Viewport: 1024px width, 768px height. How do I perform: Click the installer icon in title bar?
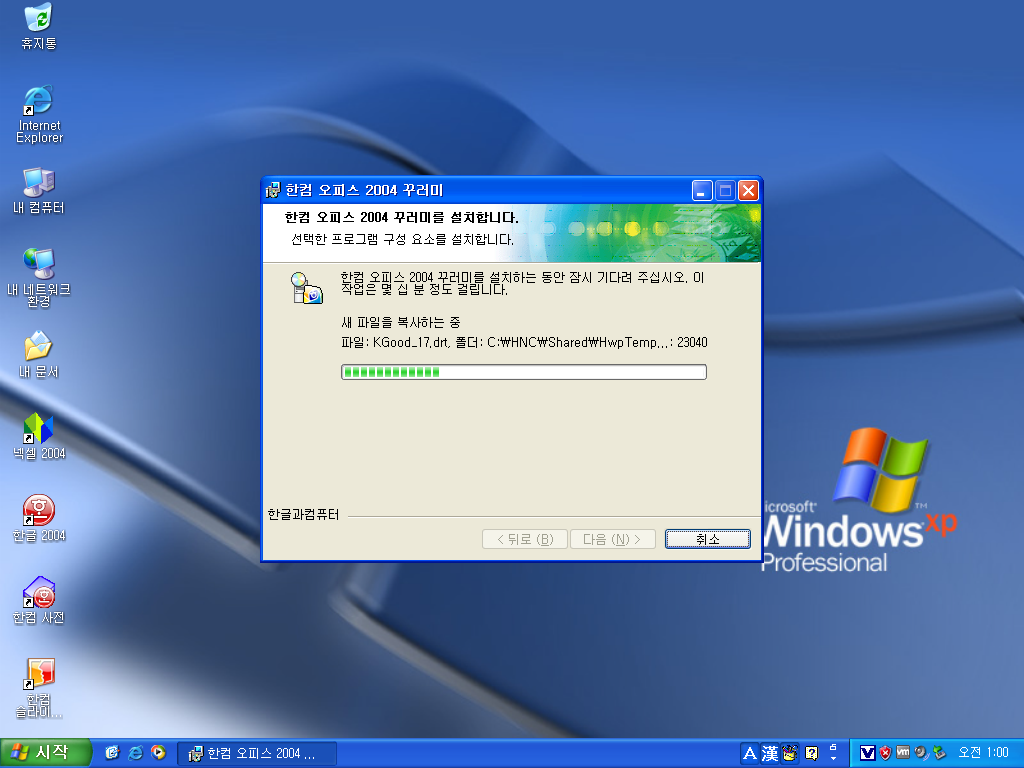pyautogui.click(x=273, y=190)
